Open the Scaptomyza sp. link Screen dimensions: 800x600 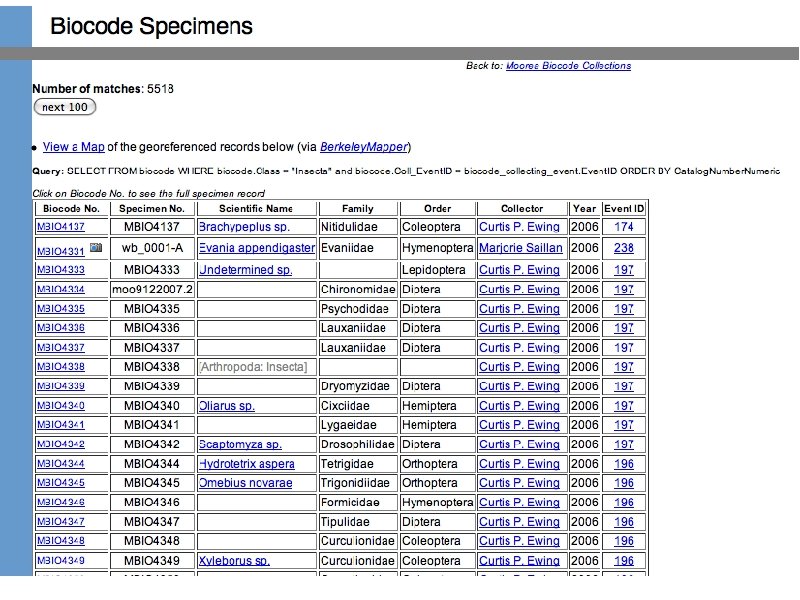240,444
